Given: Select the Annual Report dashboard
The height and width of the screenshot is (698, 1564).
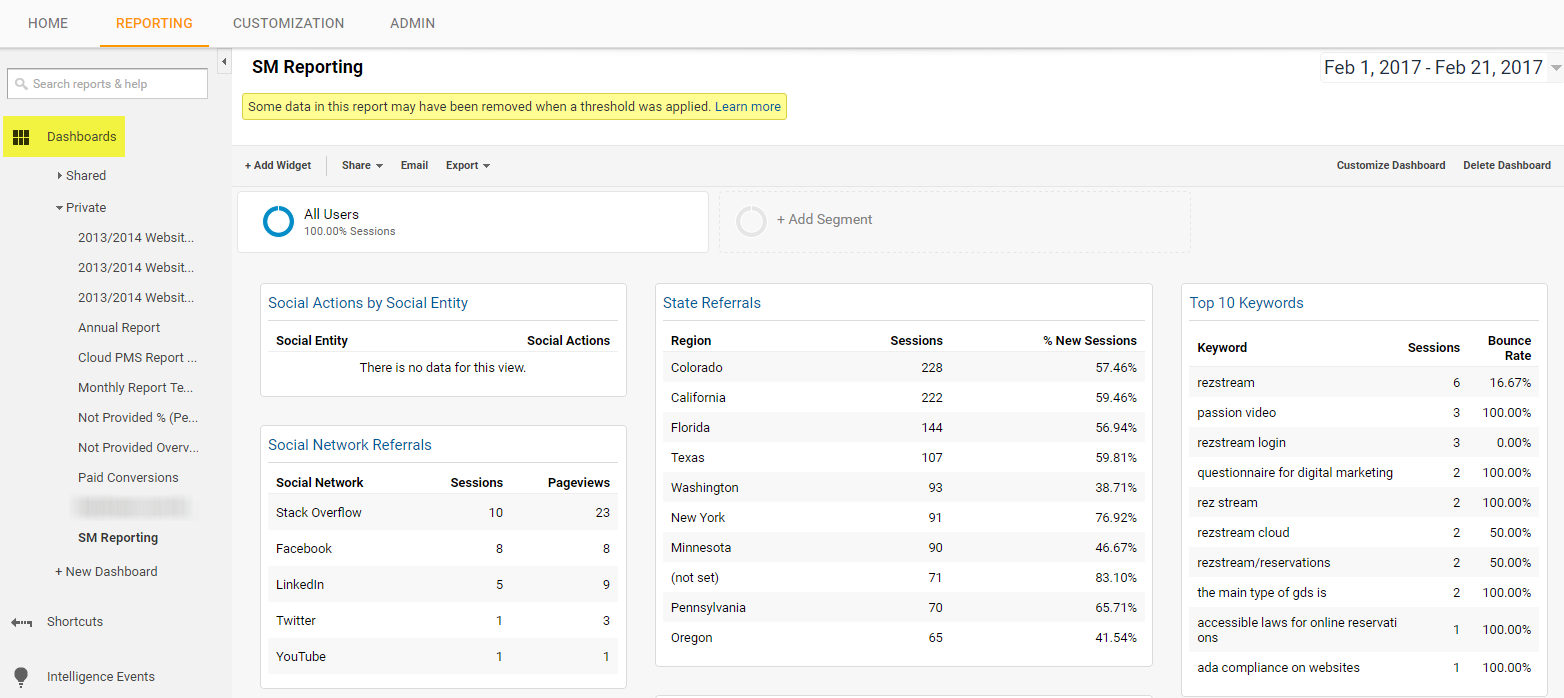Looking at the screenshot, I should click(118, 327).
